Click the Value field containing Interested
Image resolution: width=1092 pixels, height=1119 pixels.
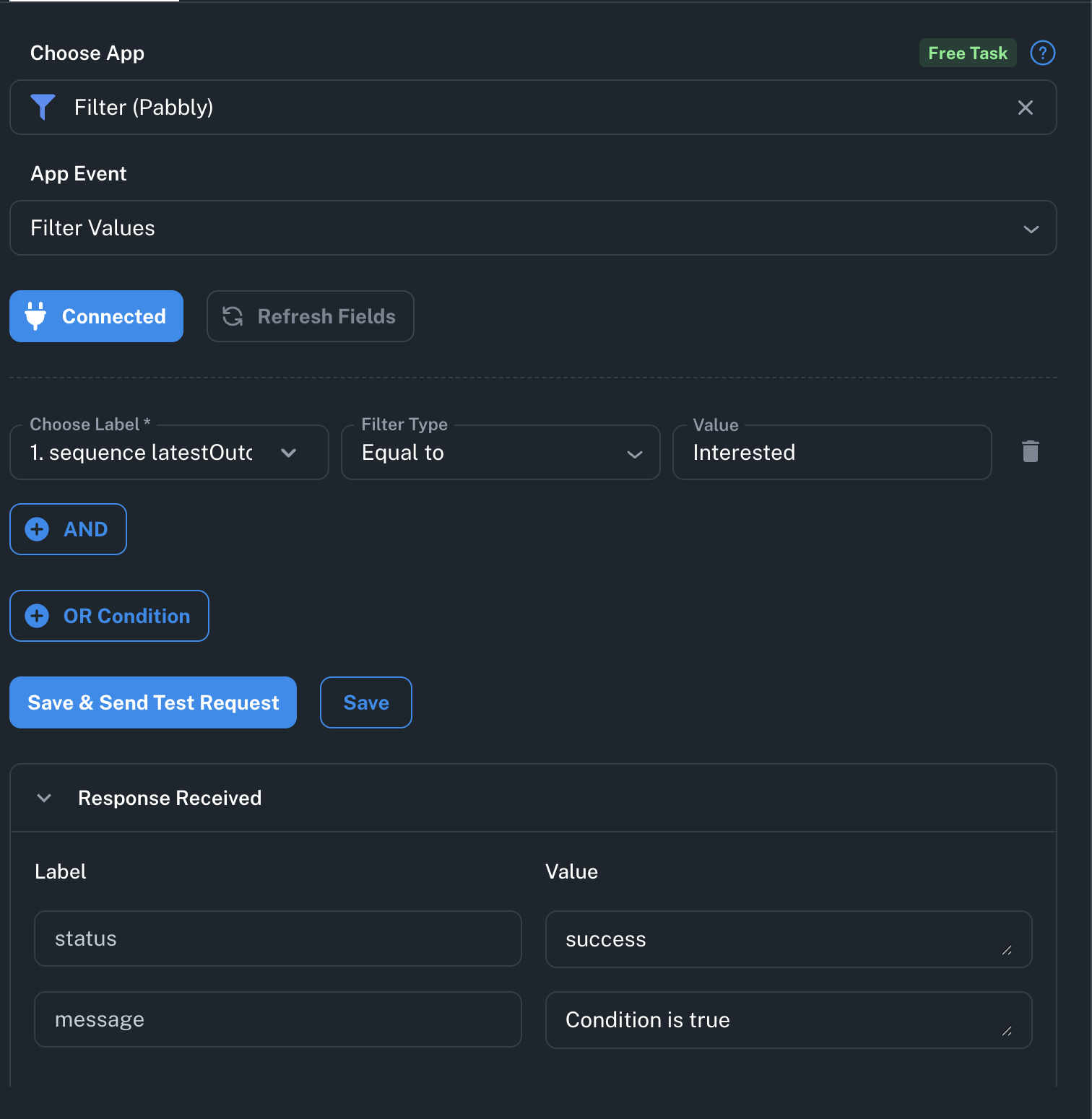(x=831, y=453)
